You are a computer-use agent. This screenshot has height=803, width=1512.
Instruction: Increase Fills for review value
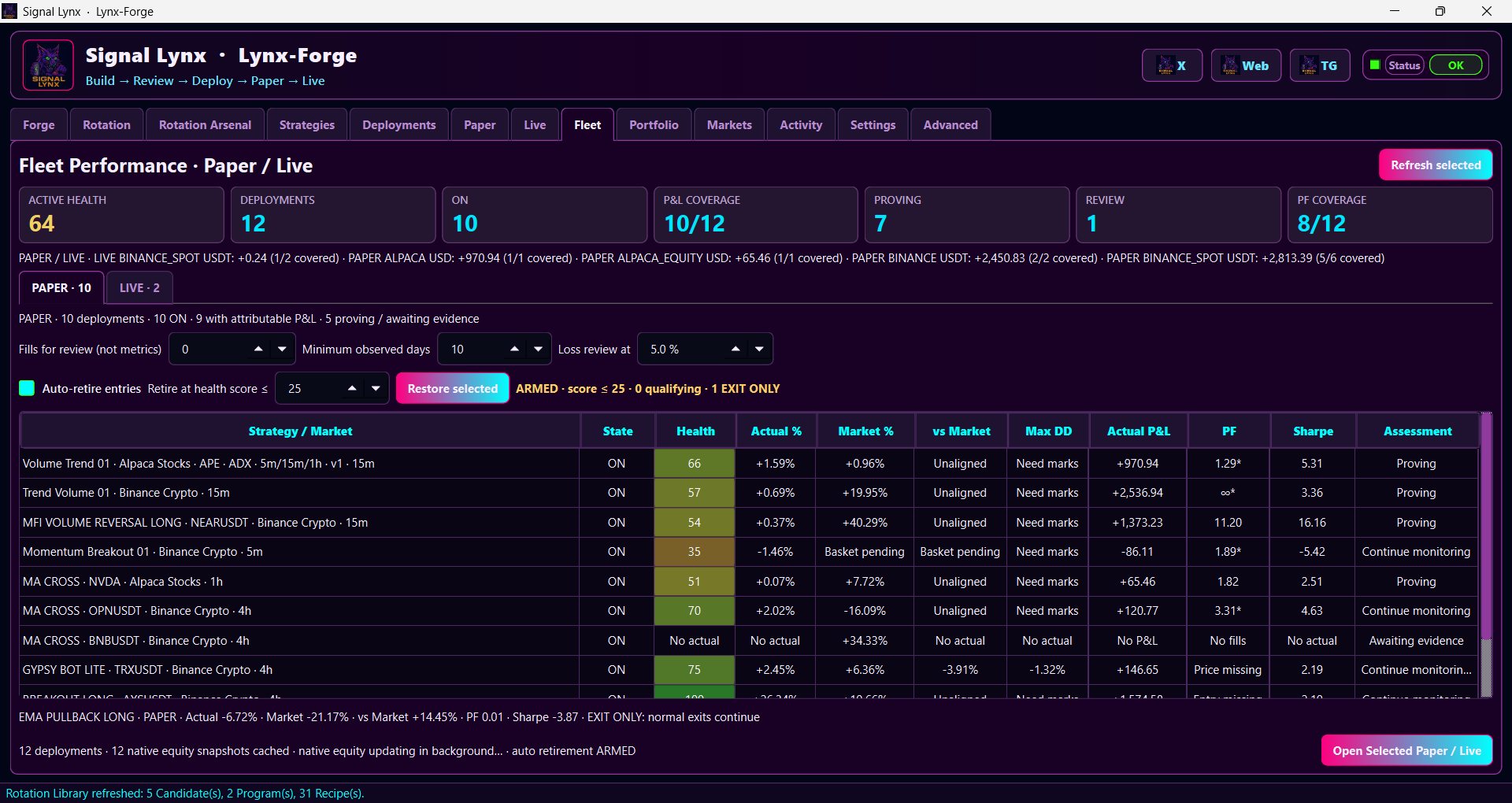[x=258, y=349]
